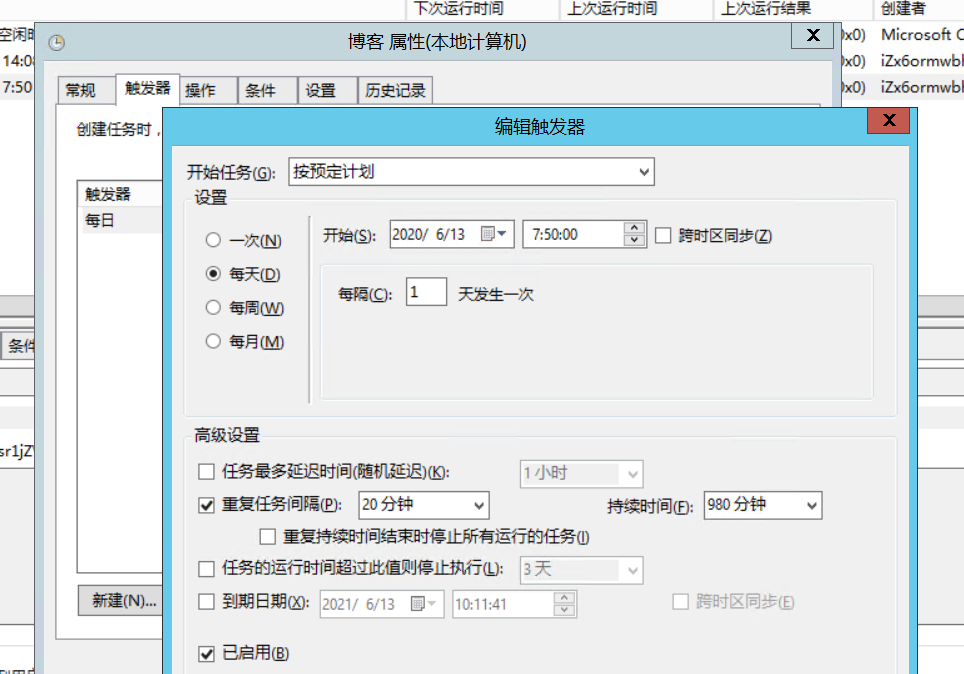Decrease expiry time with down spinner arrow
964x674 pixels.
[x=564, y=610]
